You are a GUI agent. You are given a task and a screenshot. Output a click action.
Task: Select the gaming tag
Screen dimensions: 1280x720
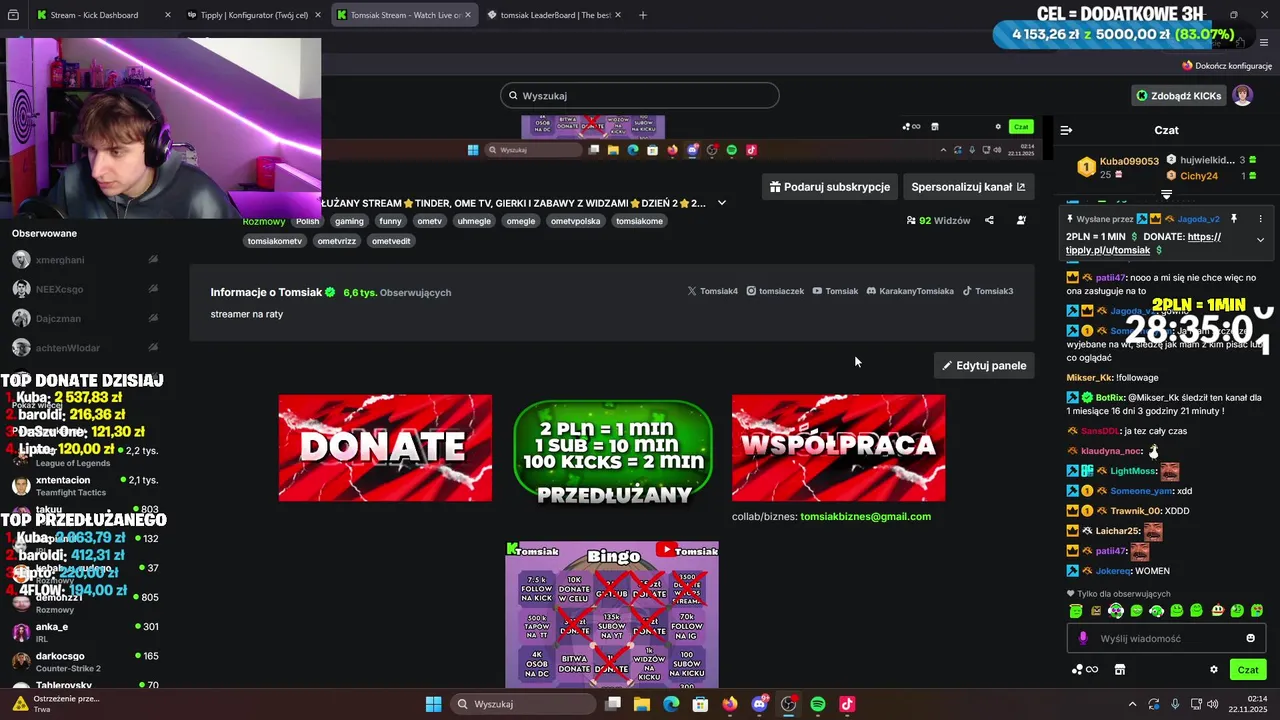349,221
